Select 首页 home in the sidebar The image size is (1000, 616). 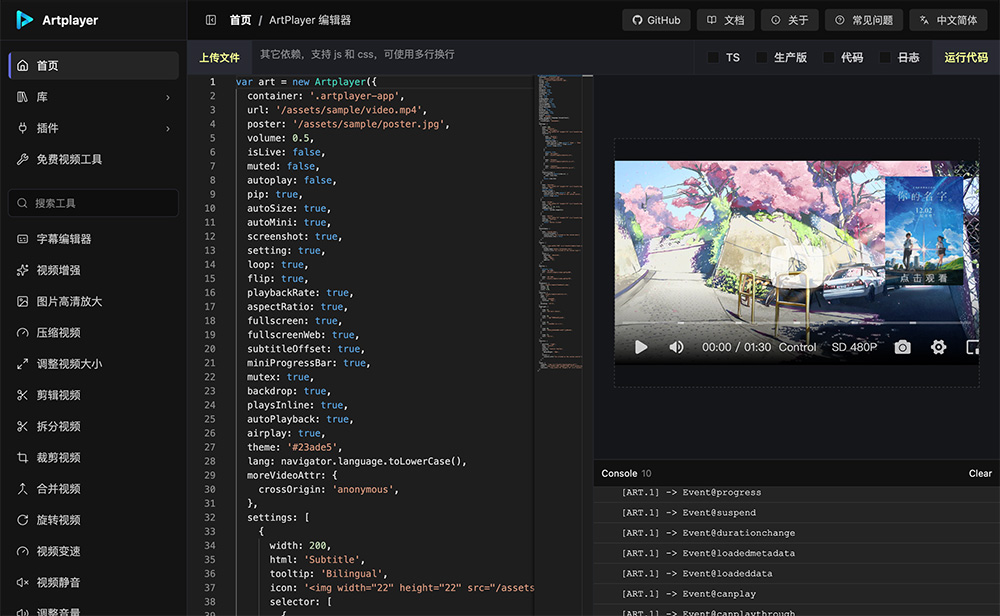(x=94, y=66)
